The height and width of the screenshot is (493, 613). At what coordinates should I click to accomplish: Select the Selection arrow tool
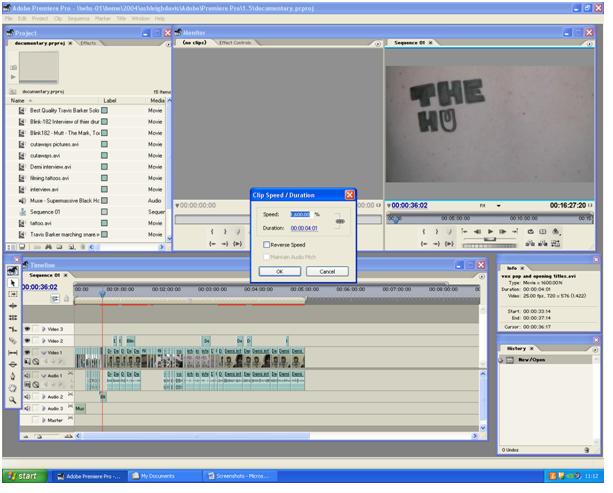13,283
